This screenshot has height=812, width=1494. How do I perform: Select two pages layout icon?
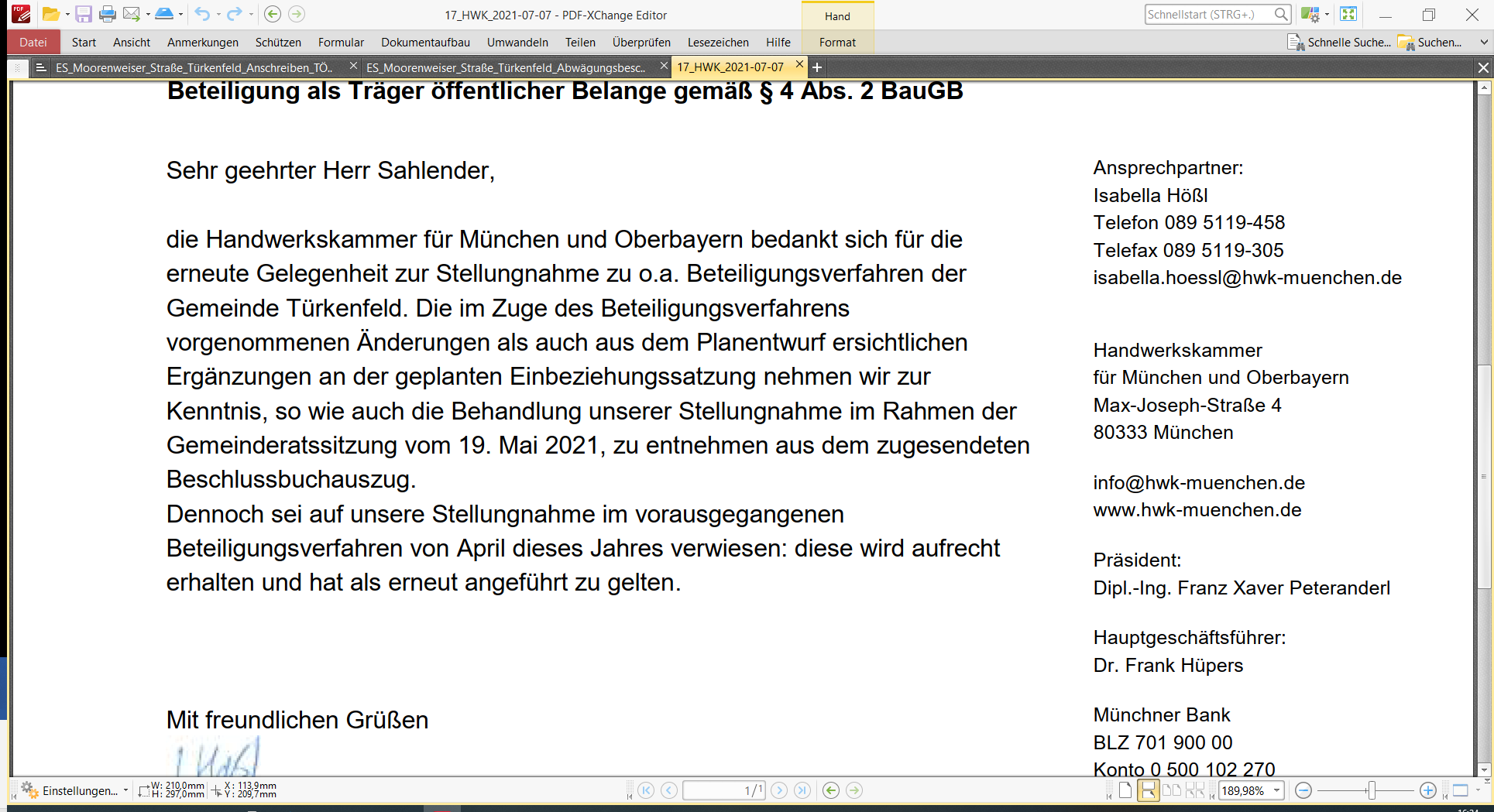(1172, 790)
